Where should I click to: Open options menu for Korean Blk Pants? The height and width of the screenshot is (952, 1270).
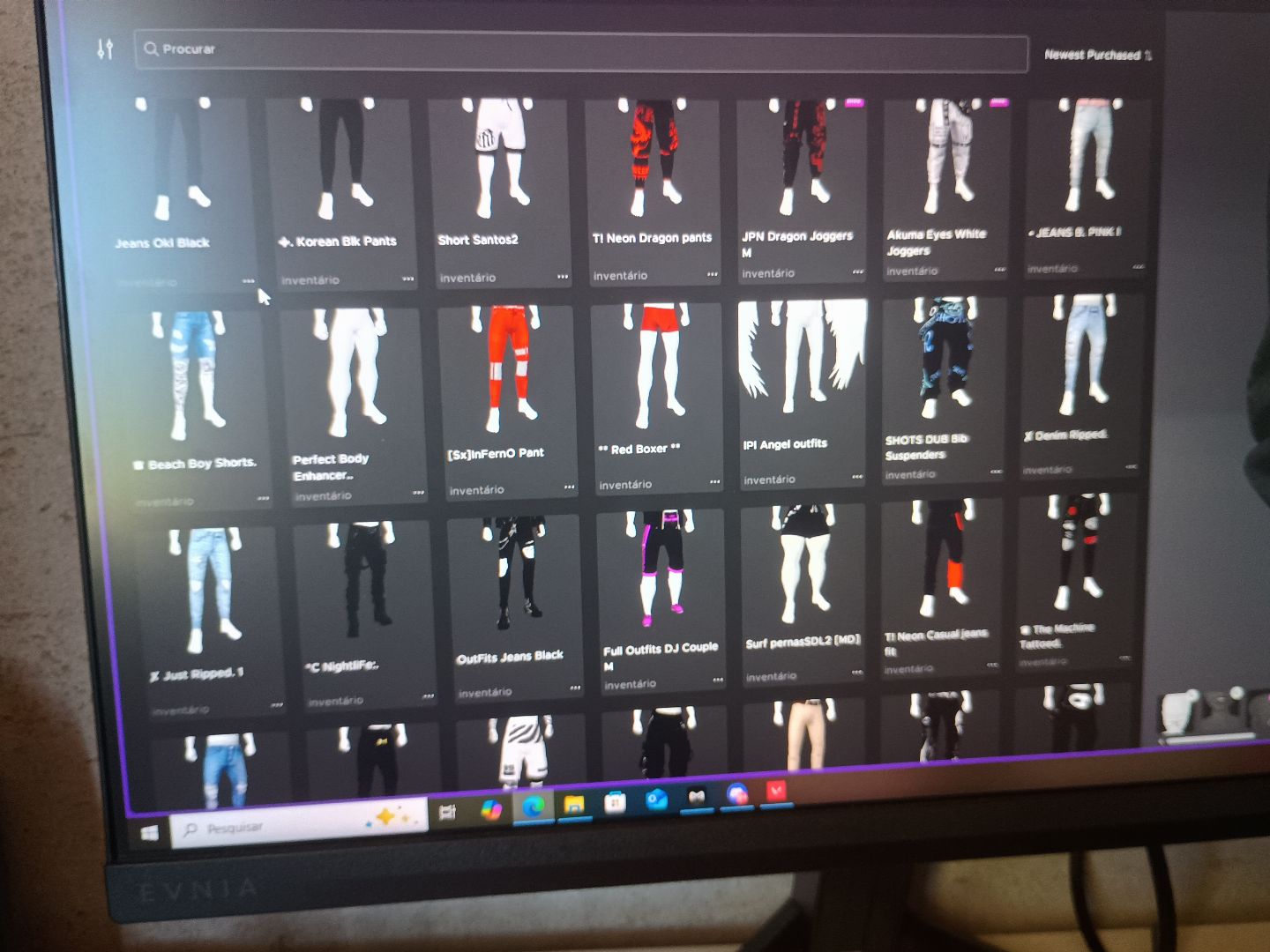[407, 279]
